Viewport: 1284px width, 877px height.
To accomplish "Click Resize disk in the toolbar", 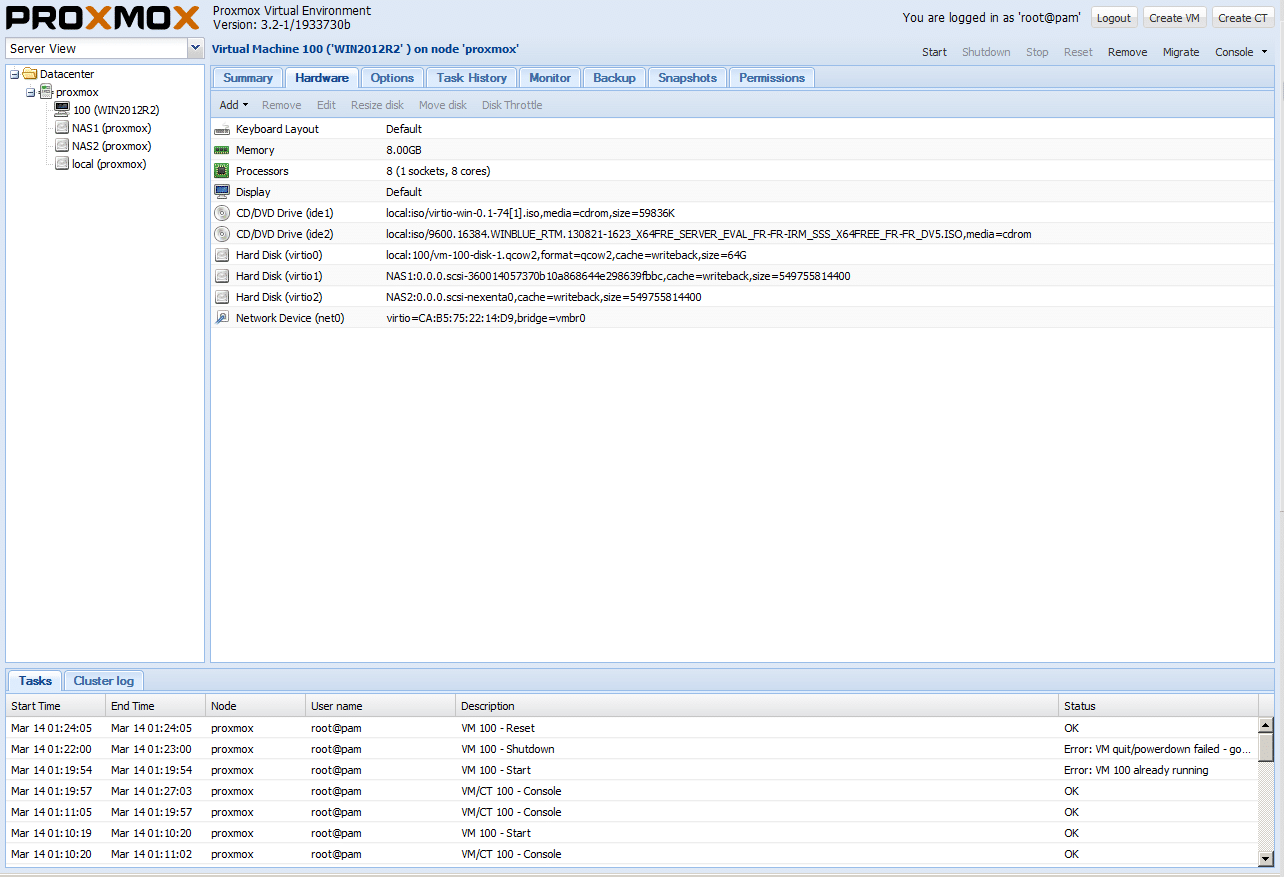I will tap(377, 105).
